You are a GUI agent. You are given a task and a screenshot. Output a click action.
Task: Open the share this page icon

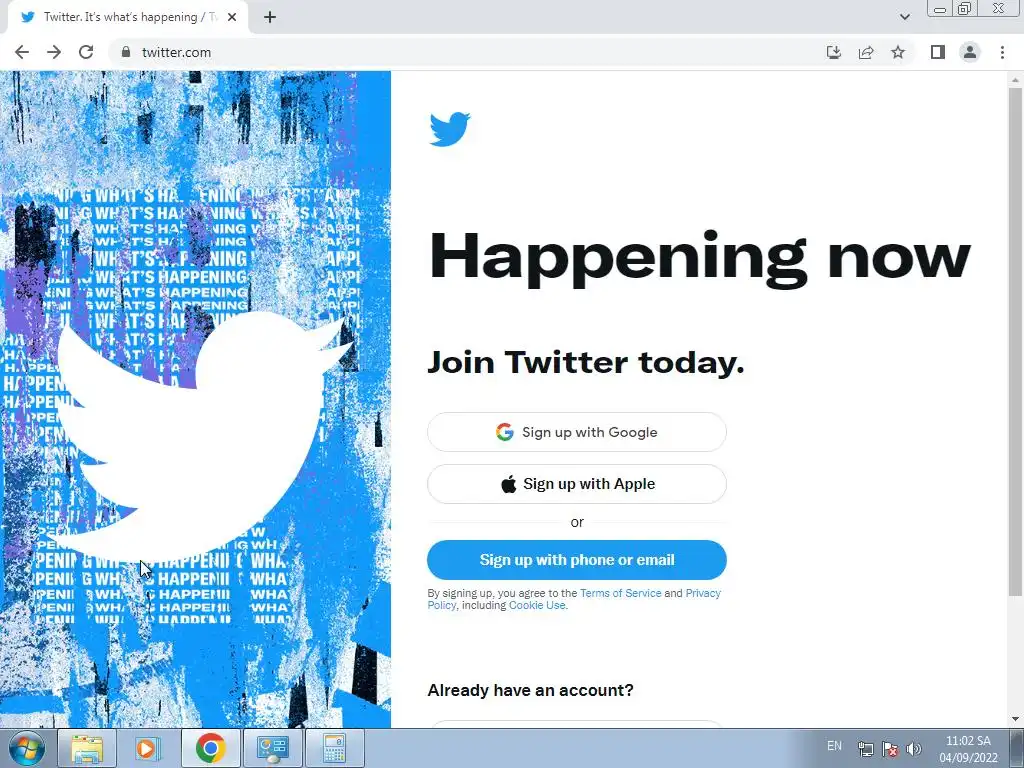pos(866,52)
